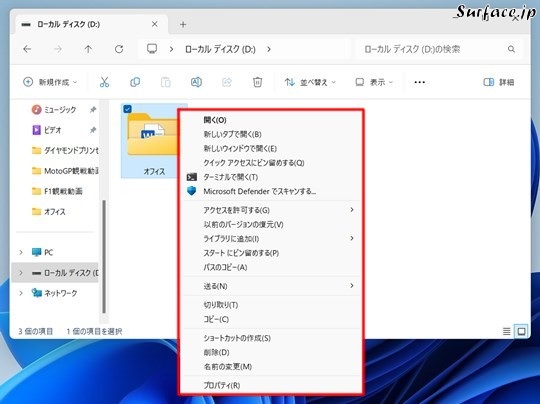The image size is (540, 404).
Task: Open the 新規作成 dropdown
Action: click(x=50, y=82)
